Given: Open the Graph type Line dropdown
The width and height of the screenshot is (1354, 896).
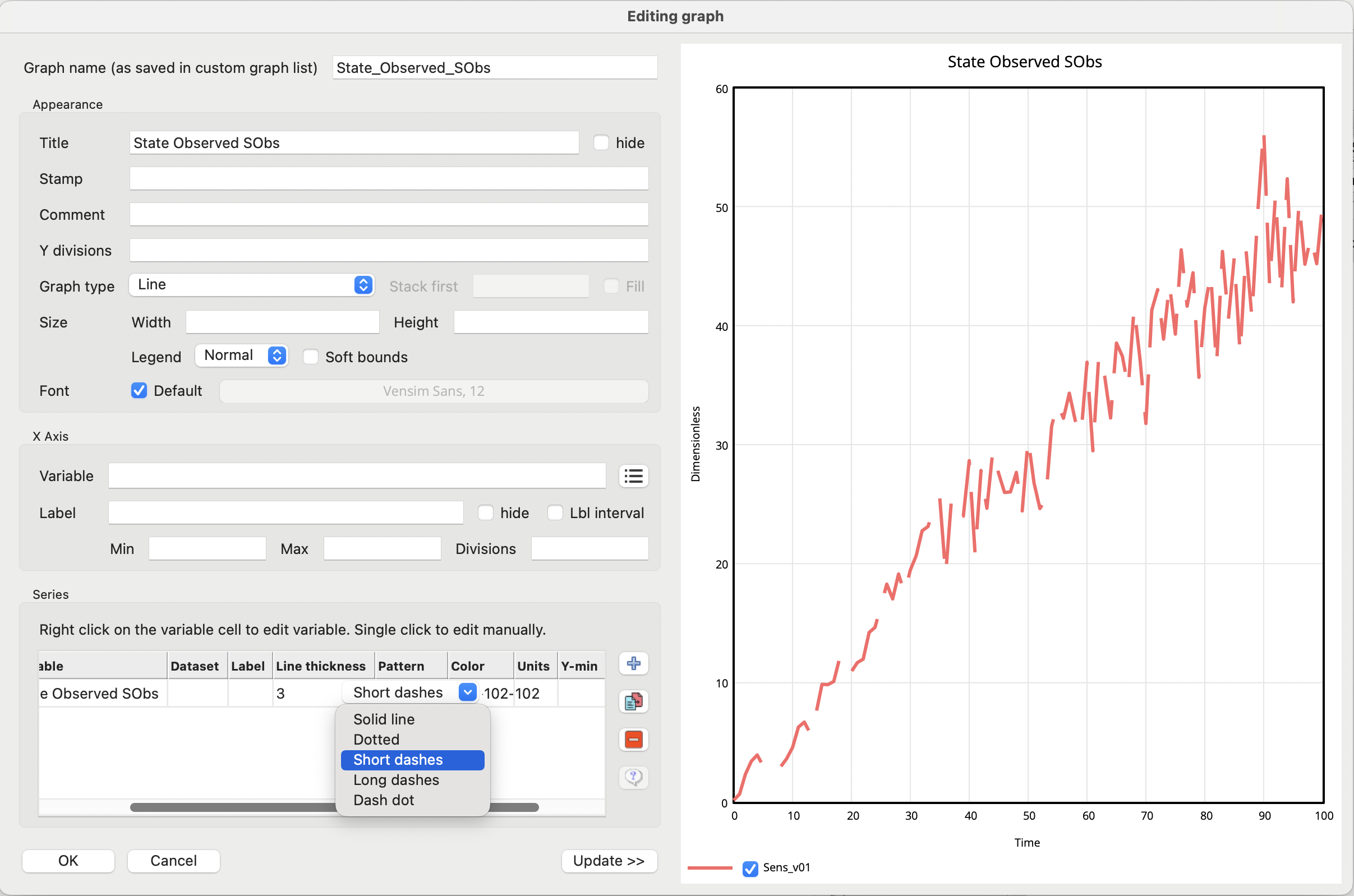Looking at the screenshot, I should click(x=251, y=285).
